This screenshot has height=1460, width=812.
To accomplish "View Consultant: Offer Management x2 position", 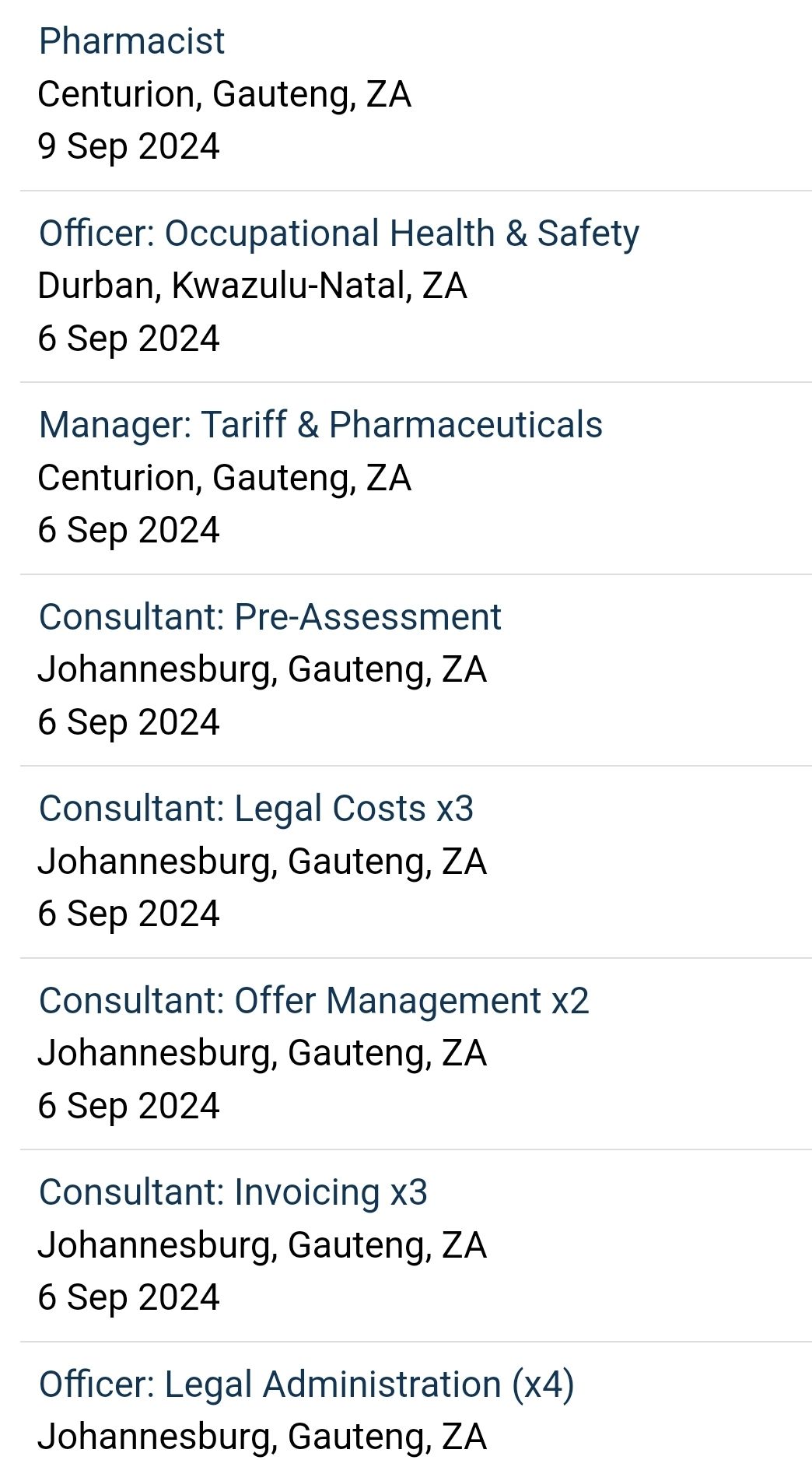I will click(x=314, y=1001).
